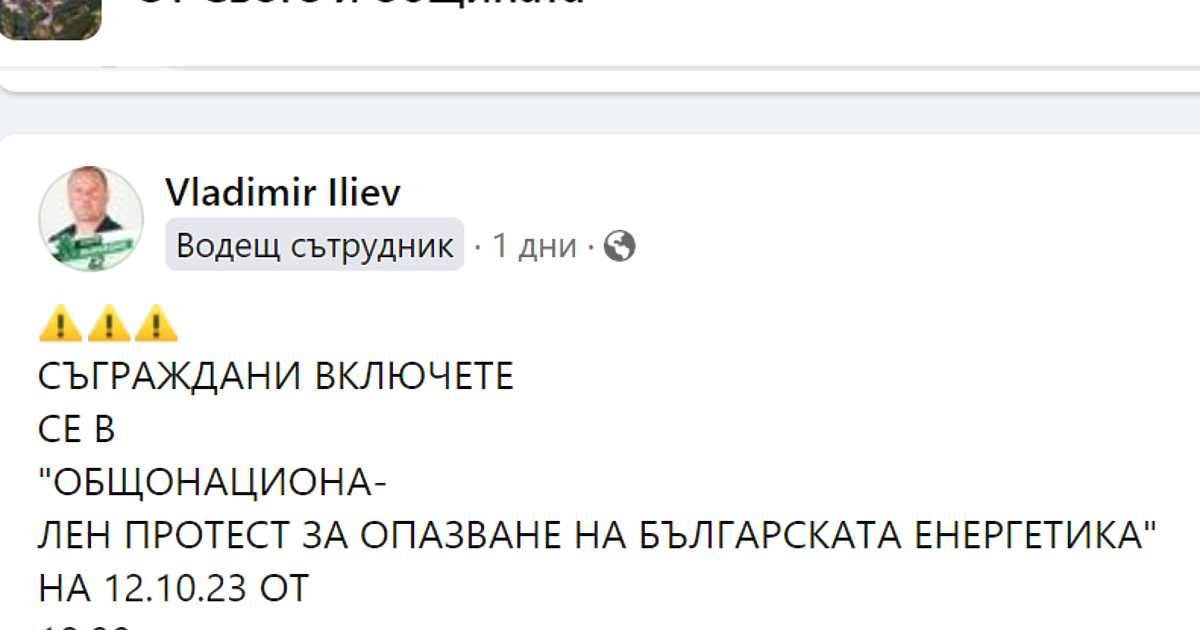Click the line reading СЪГРАЖДАНИ ВКЛЮЧЕТЕ
1200x630 pixels.
click(x=277, y=376)
